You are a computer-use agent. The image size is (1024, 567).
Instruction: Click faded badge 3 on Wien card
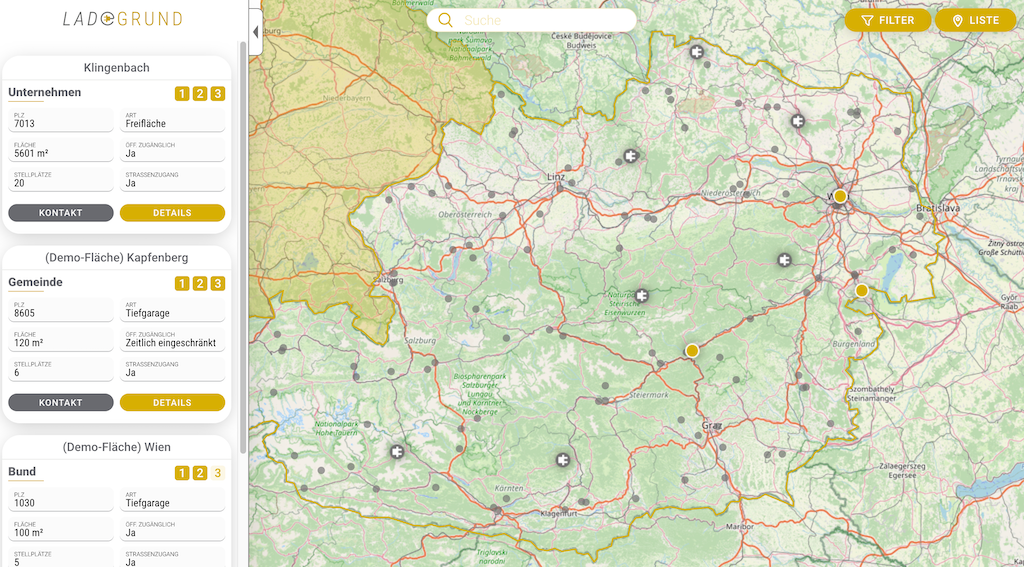click(x=218, y=473)
